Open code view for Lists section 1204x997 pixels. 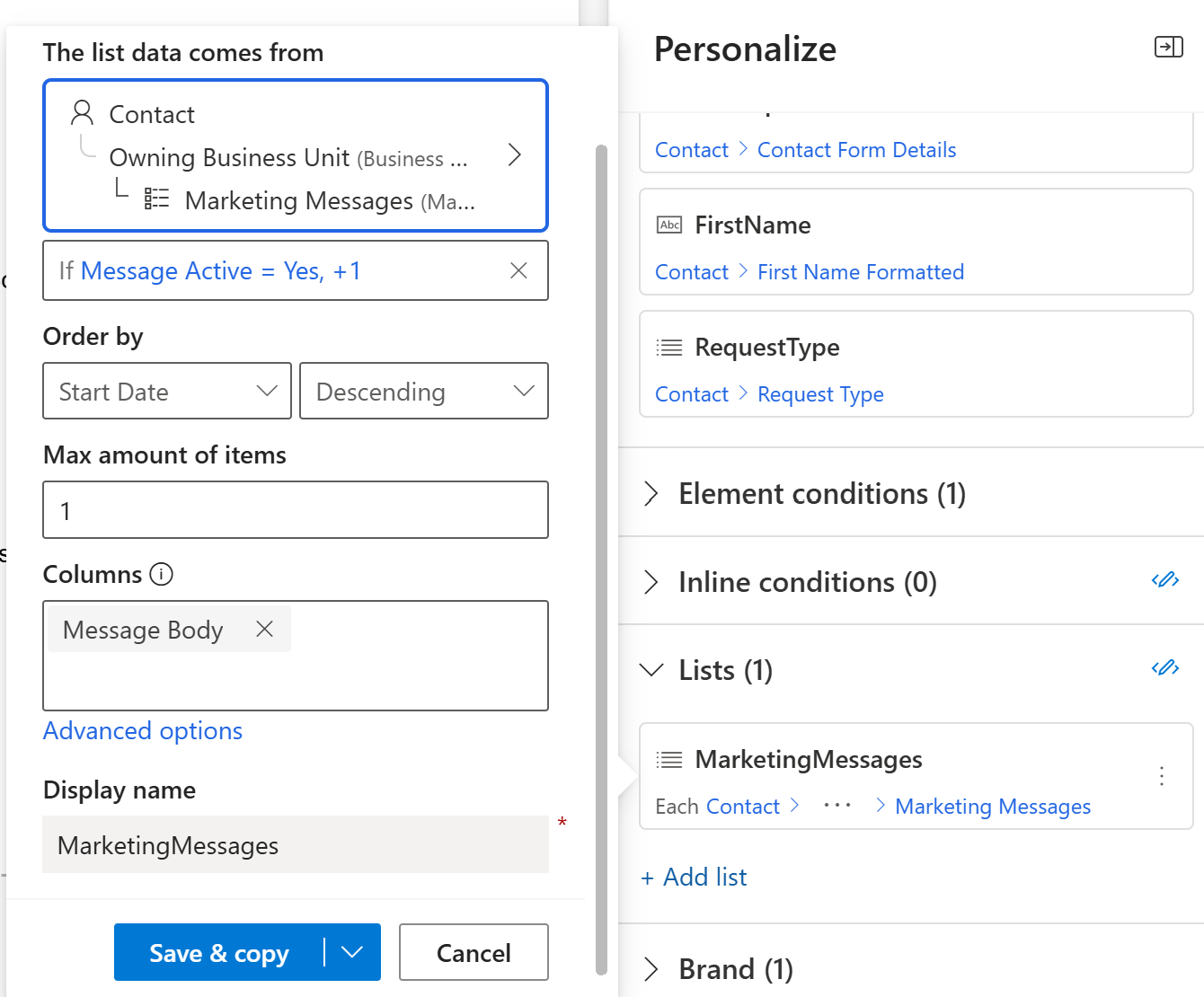pos(1164,668)
